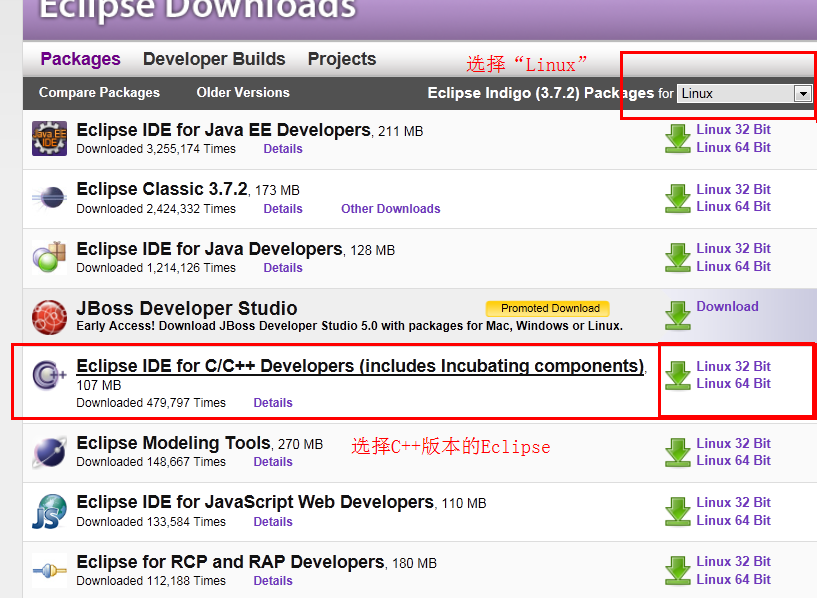817x598 pixels.
Task: Open the Packages tab
Action: 80,59
